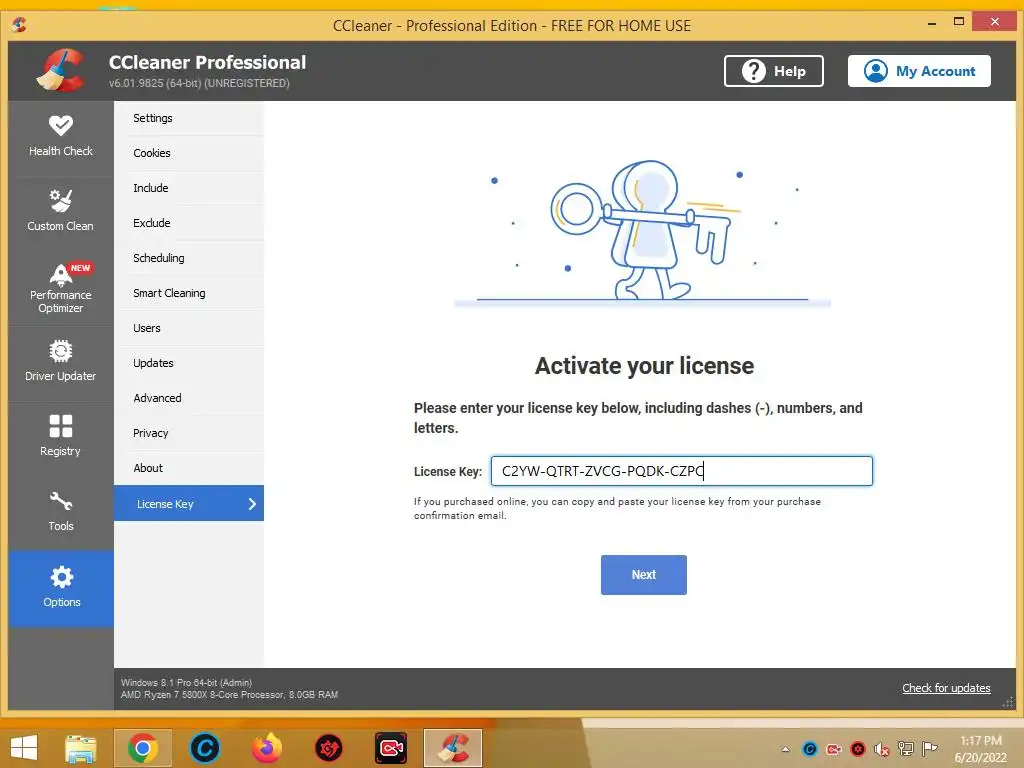The image size is (1024, 768).
Task: Open the Help button
Action: 773,71
